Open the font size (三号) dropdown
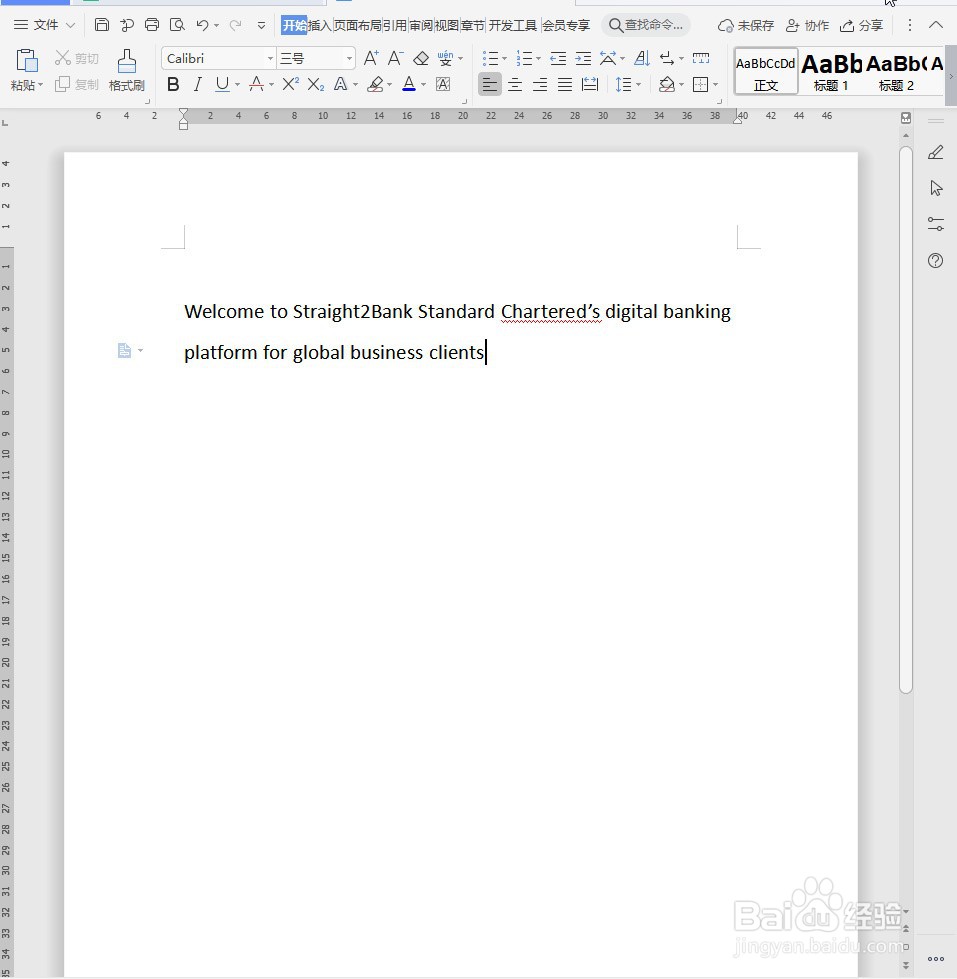This screenshot has width=957, height=979. (x=350, y=59)
